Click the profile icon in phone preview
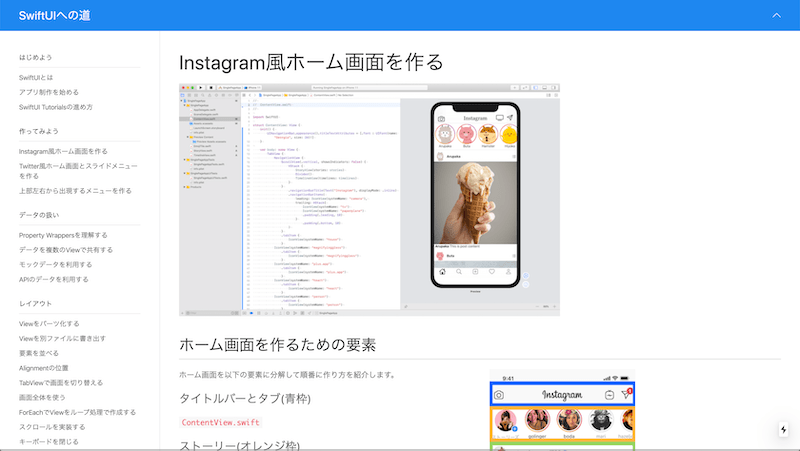Image resolution: width=800 pixels, height=451 pixels. coord(508,272)
